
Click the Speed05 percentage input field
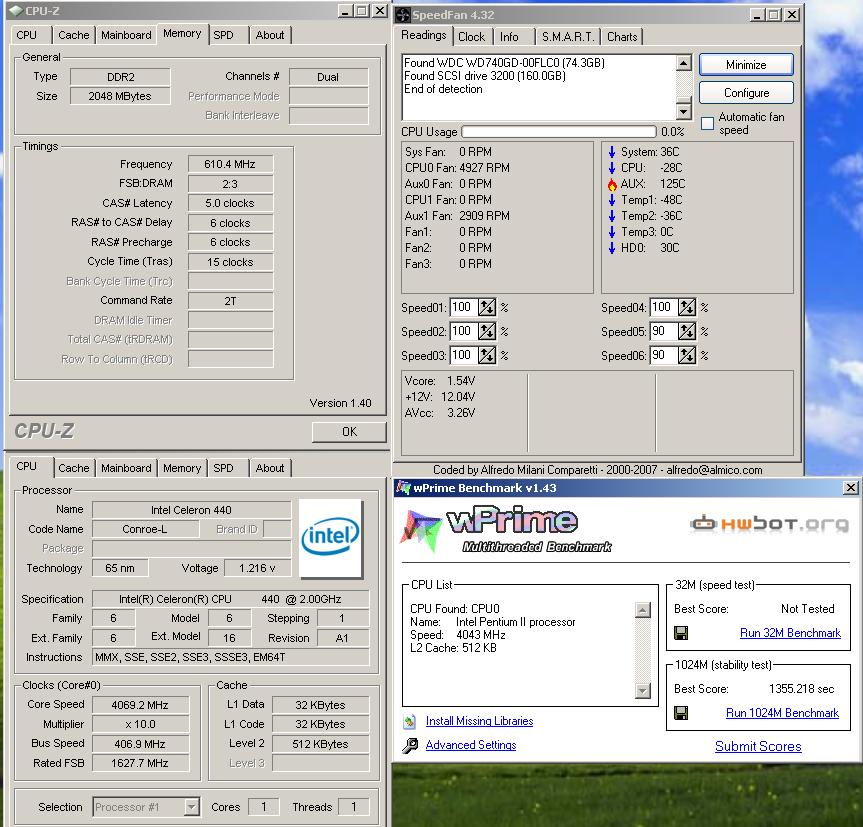(663, 332)
